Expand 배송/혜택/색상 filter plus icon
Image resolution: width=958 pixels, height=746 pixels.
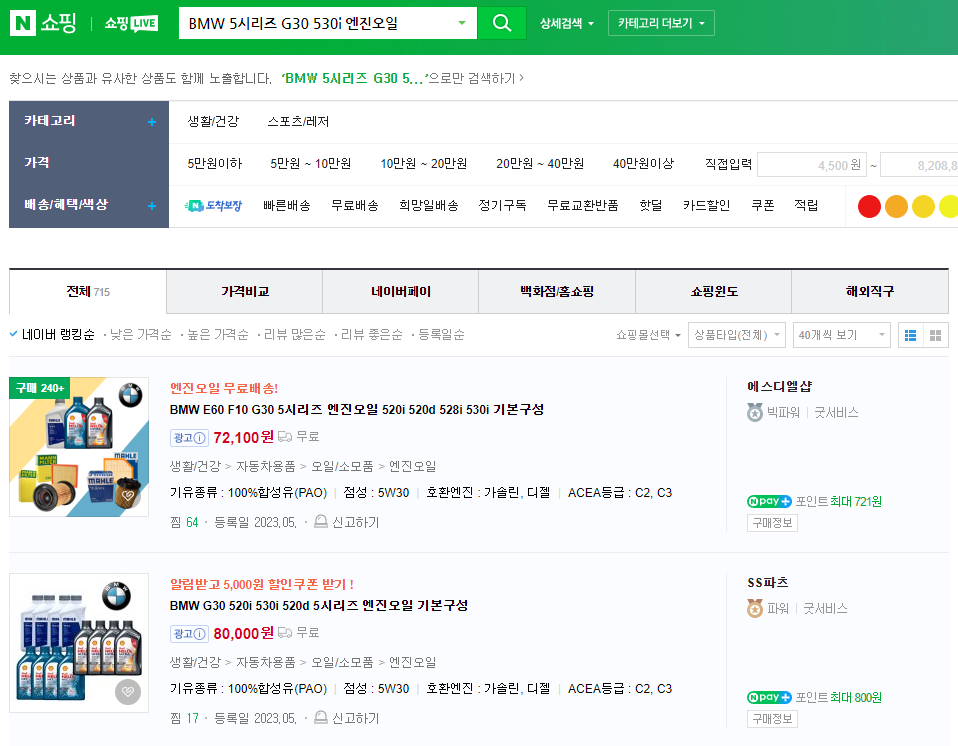click(x=152, y=206)
